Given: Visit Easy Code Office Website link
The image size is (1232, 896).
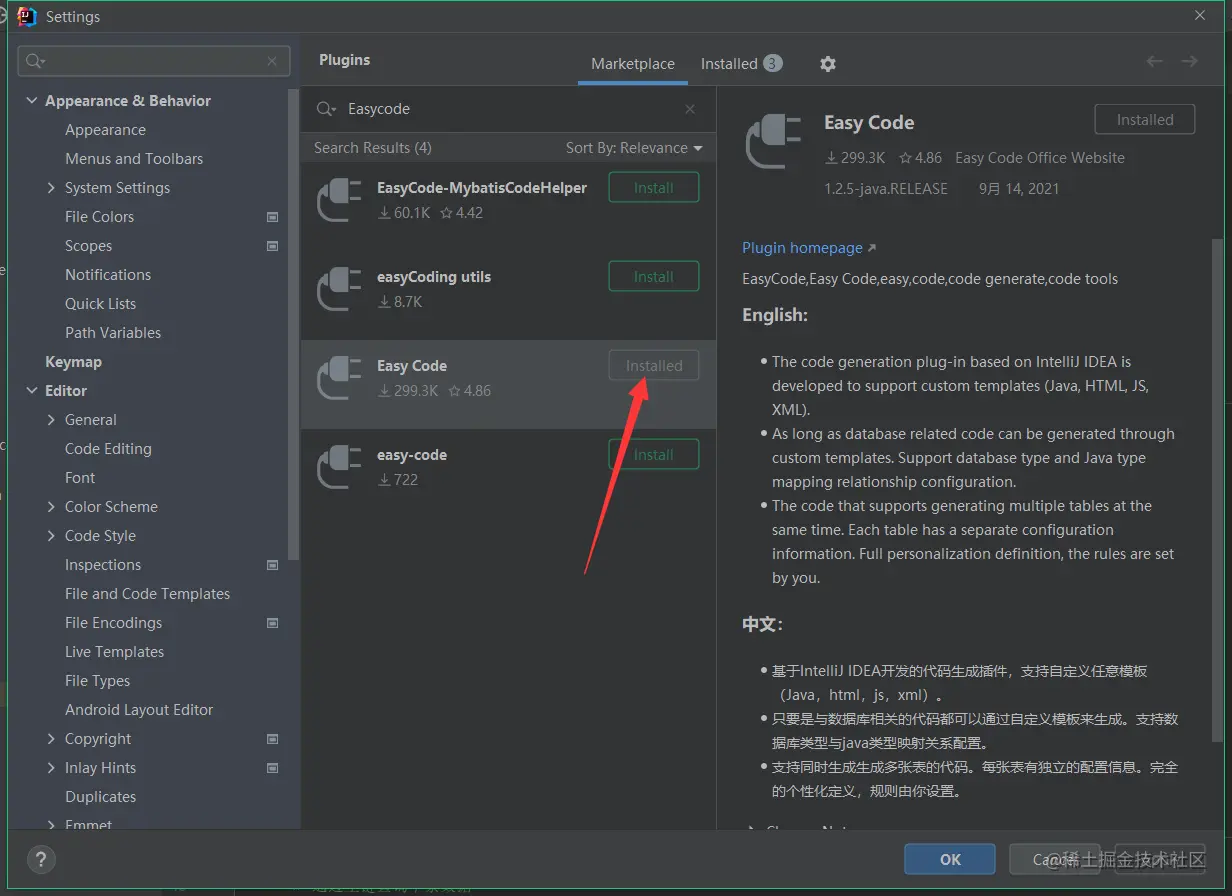Looking at the screenshot, I should 1040,158.
